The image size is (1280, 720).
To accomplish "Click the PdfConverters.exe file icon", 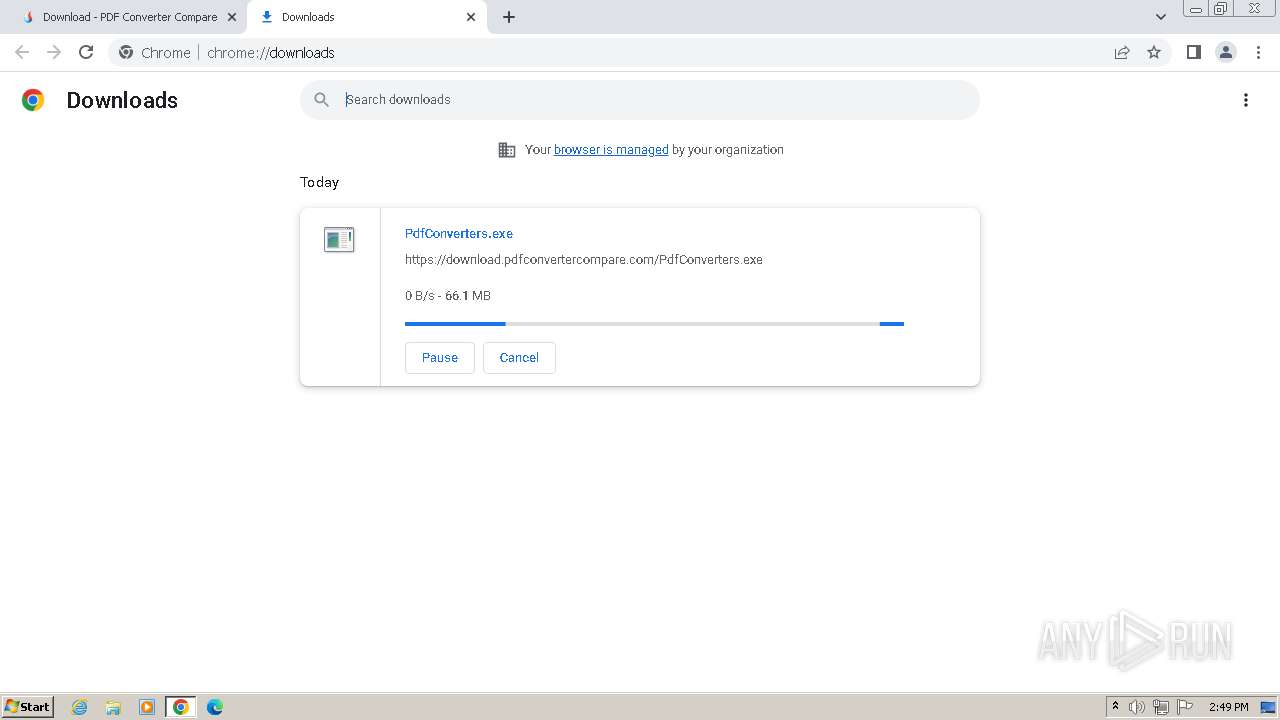I will tap(339, 239).
